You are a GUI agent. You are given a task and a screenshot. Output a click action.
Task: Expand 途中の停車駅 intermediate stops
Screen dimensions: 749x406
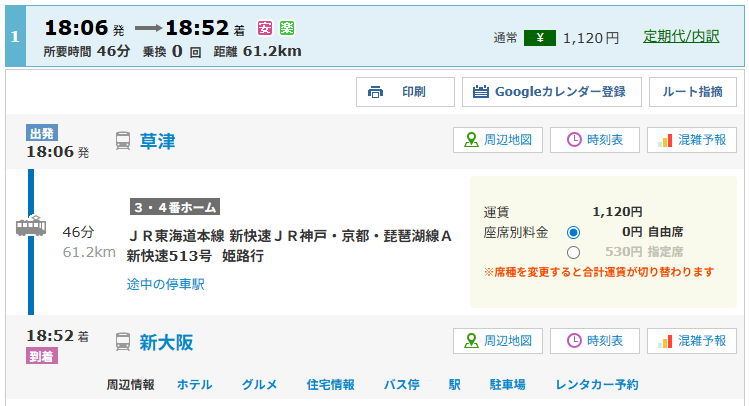click(166, 284)
